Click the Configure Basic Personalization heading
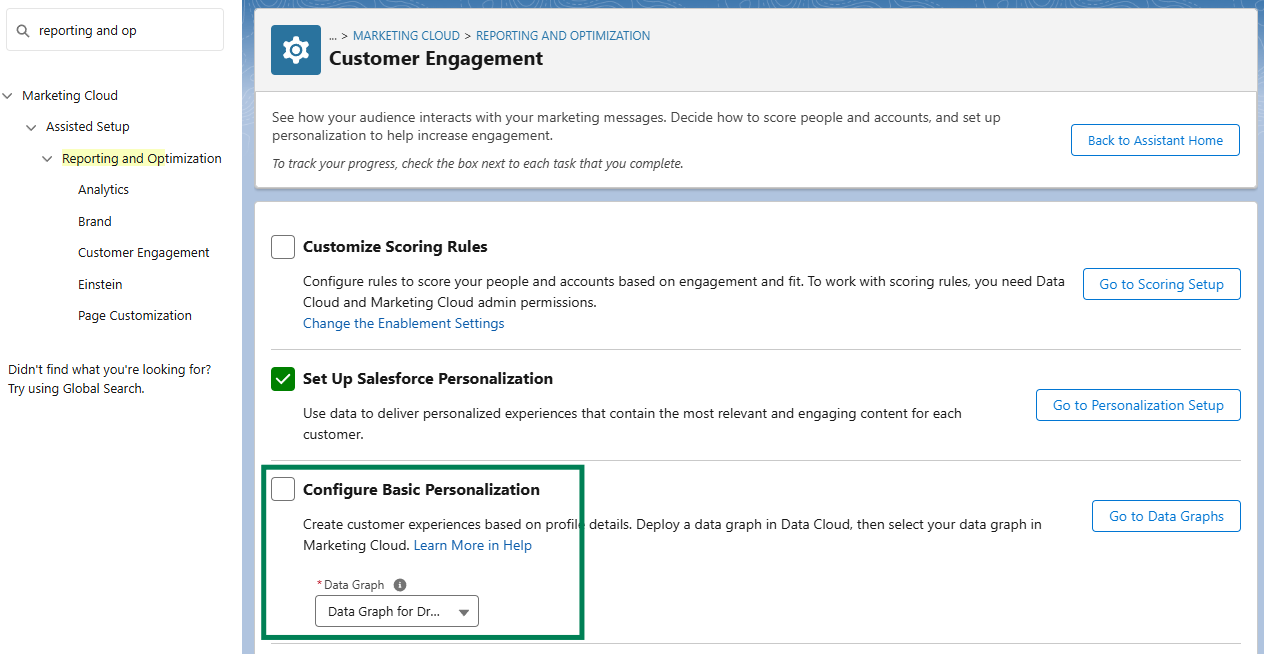 pos(421,490)
